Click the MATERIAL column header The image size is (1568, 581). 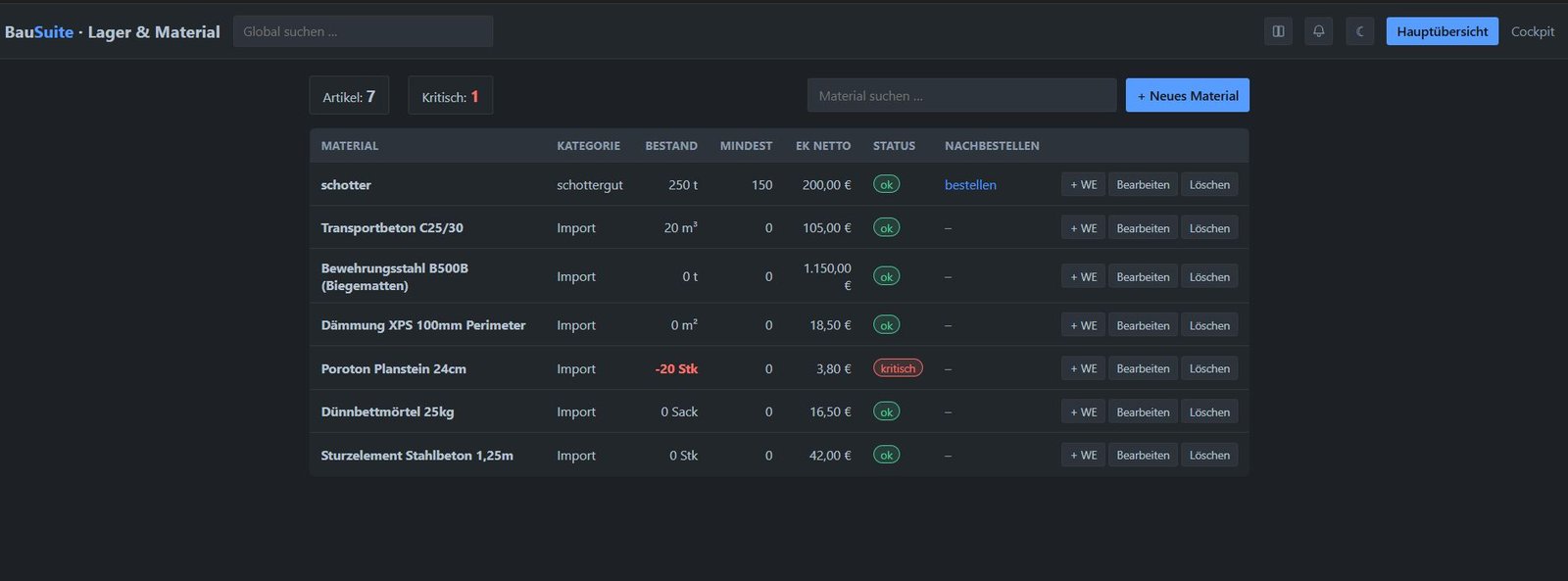[350, 146]
